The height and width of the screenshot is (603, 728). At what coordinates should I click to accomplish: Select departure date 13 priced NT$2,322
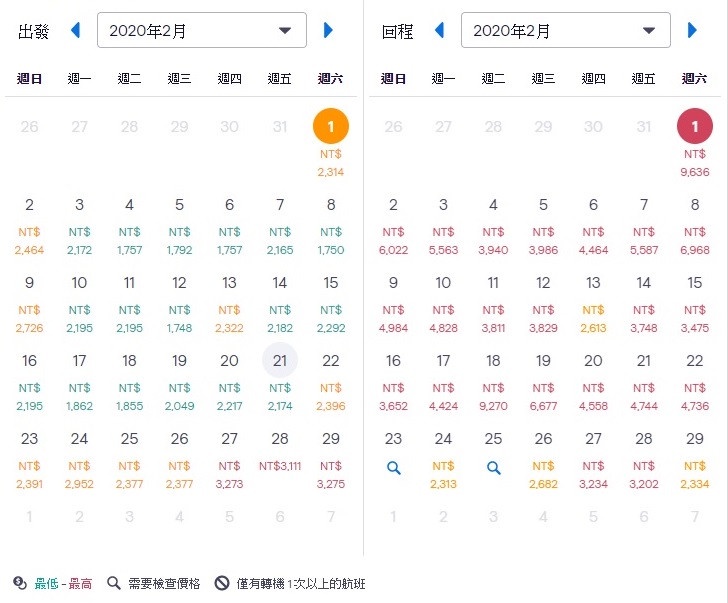point(229,305)
